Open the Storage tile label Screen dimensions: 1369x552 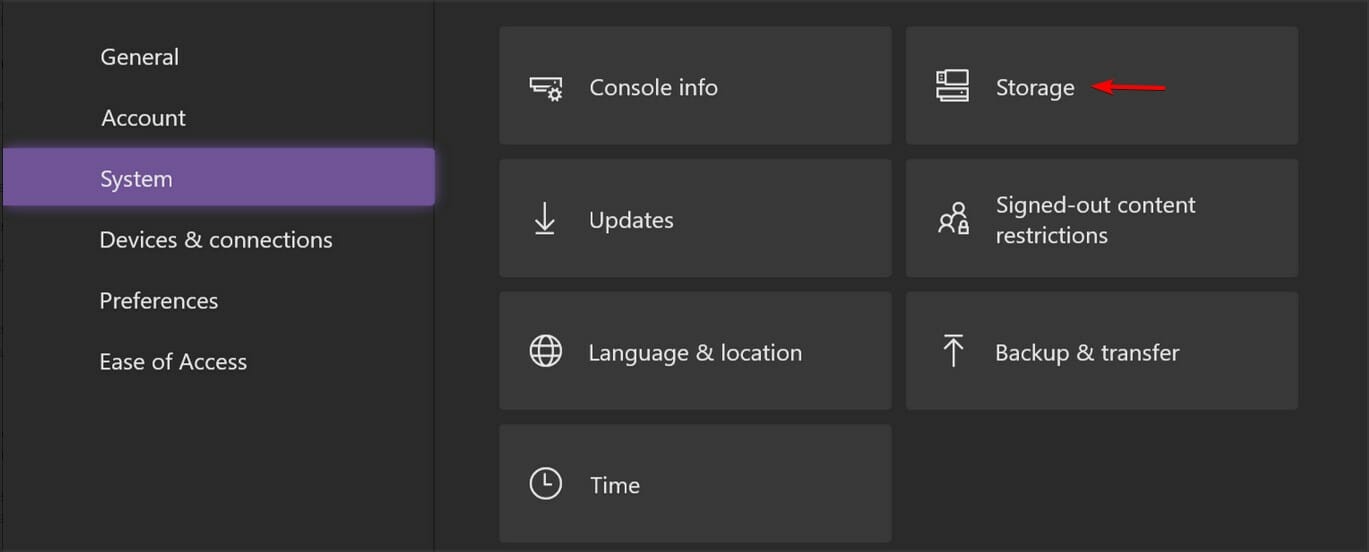(1035, 88)
